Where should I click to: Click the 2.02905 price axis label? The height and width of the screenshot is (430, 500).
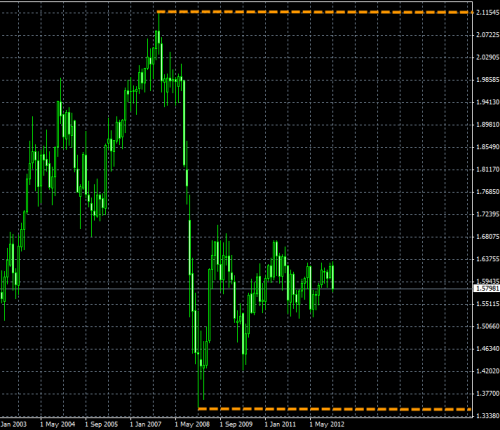pyautogui.click(x=488, y=57)
